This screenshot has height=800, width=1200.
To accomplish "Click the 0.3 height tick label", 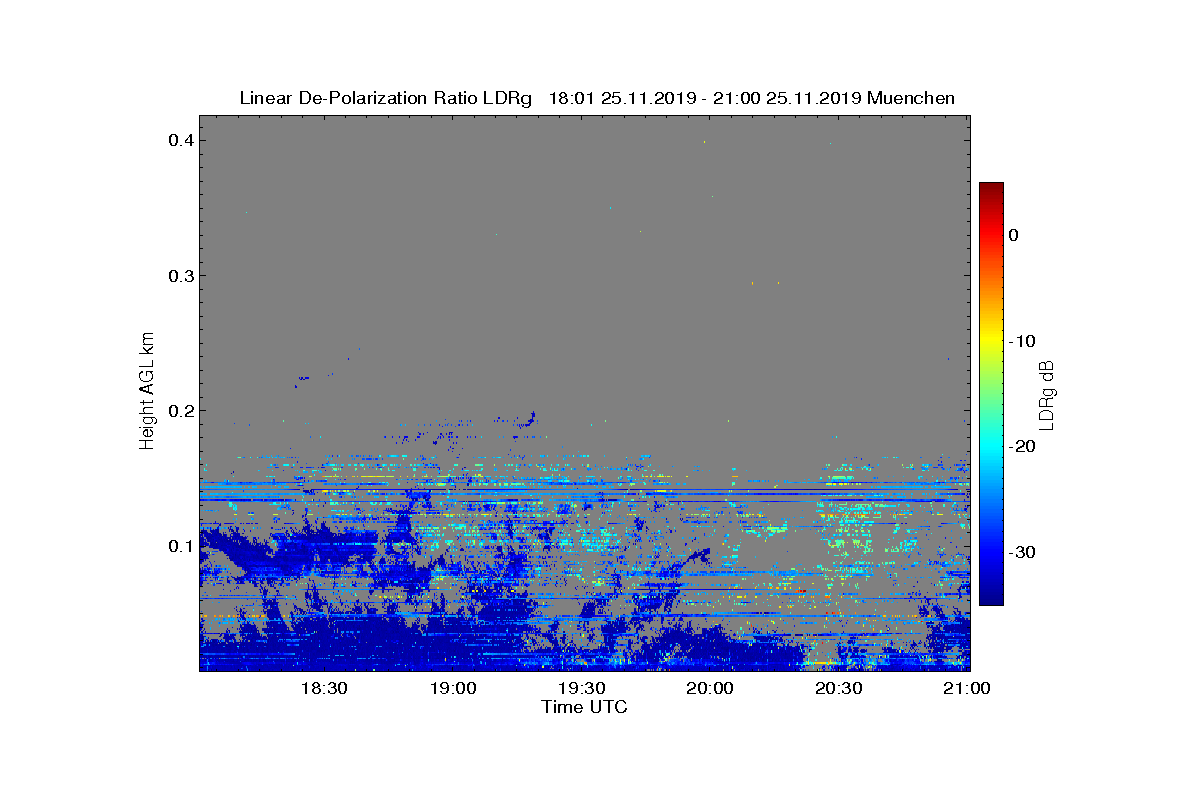I will click(179, 275).
